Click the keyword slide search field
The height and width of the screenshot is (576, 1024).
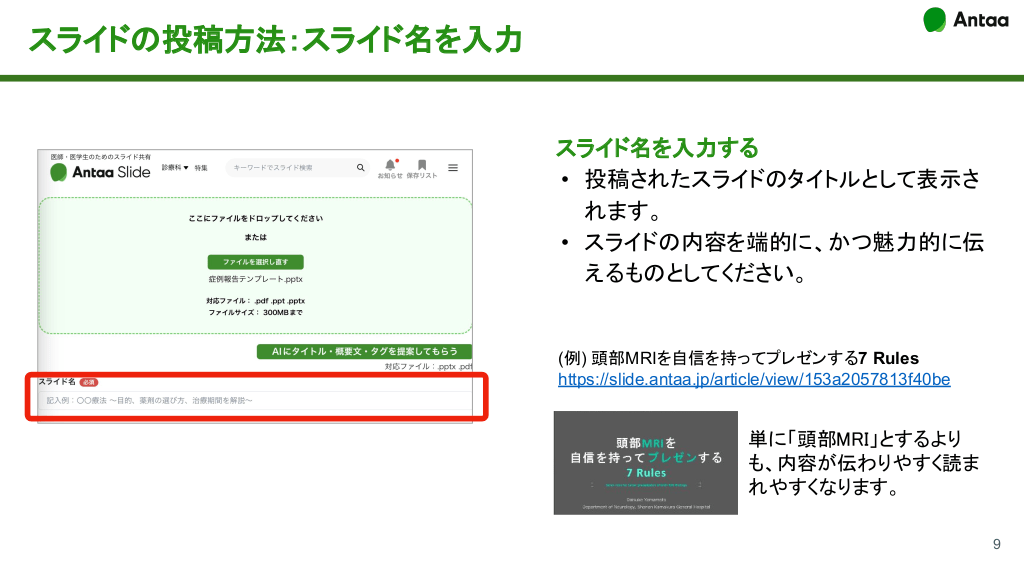288,168
